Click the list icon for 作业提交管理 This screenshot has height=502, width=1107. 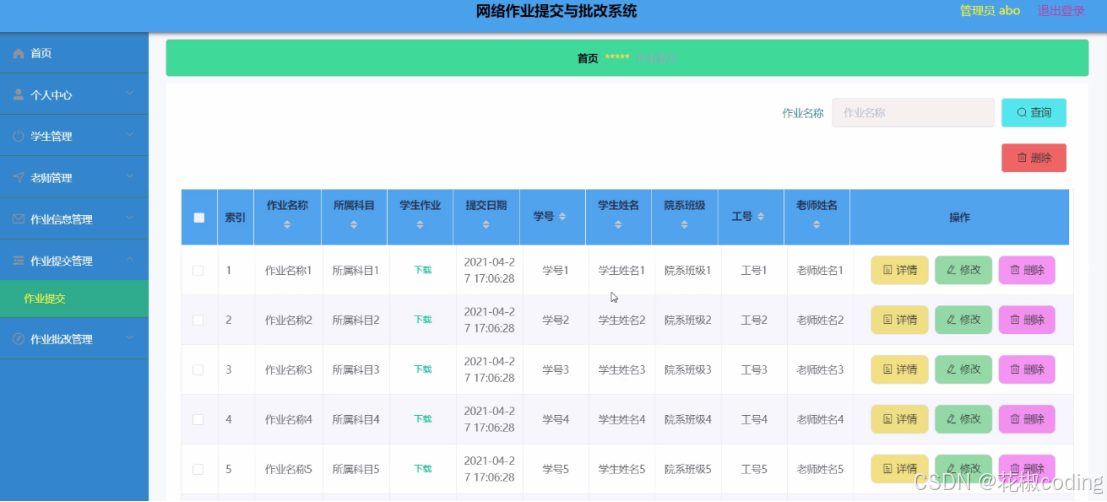click(x=19, y=261)
